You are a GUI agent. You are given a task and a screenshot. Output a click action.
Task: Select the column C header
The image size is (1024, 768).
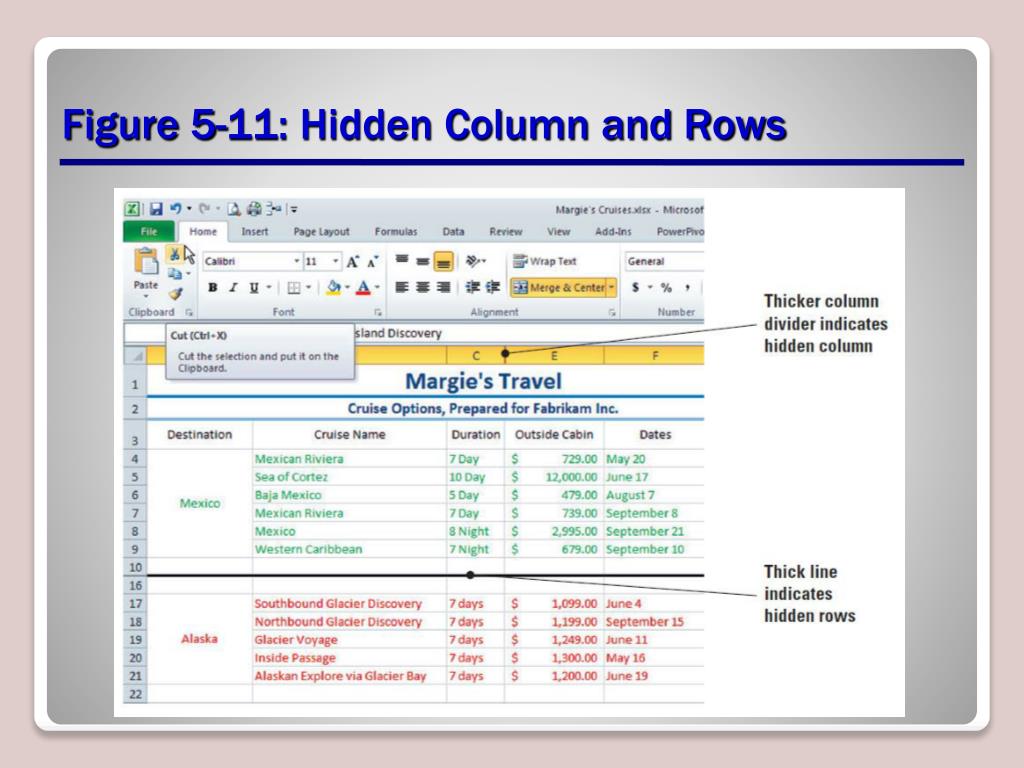(476, 356)
